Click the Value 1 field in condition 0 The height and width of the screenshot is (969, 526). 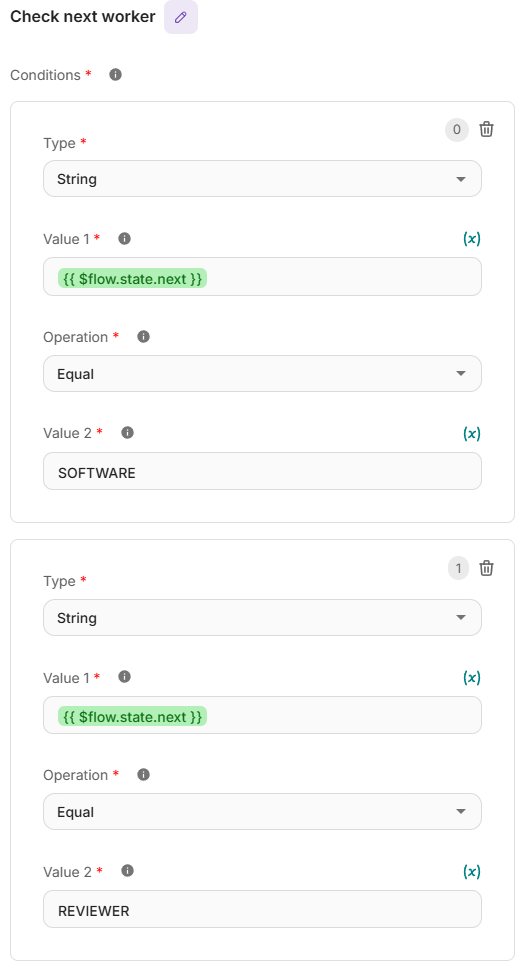point(262,277)
